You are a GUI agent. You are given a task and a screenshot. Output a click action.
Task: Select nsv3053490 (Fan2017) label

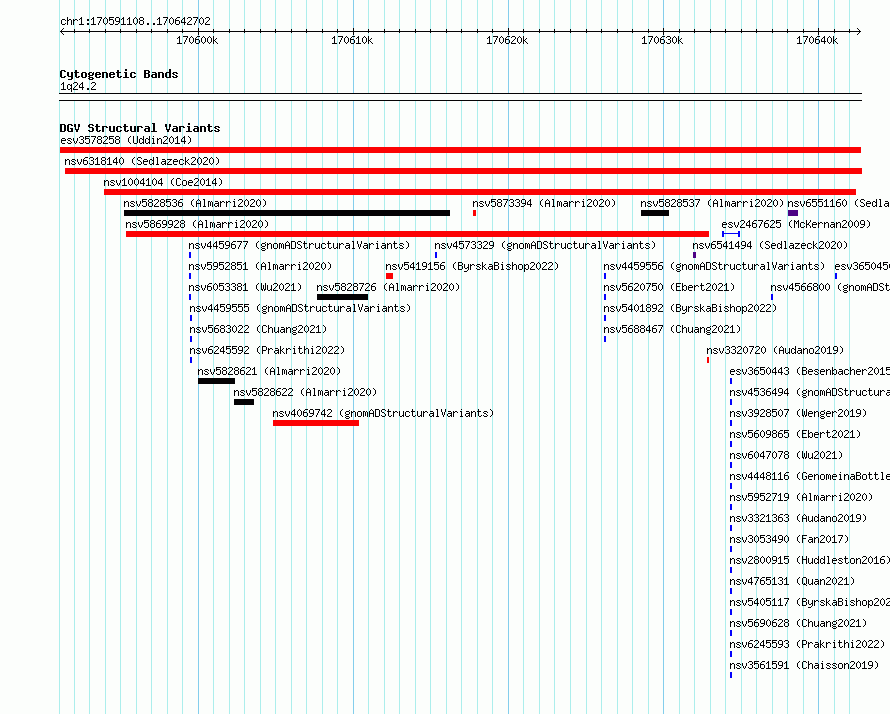(789, 539)
